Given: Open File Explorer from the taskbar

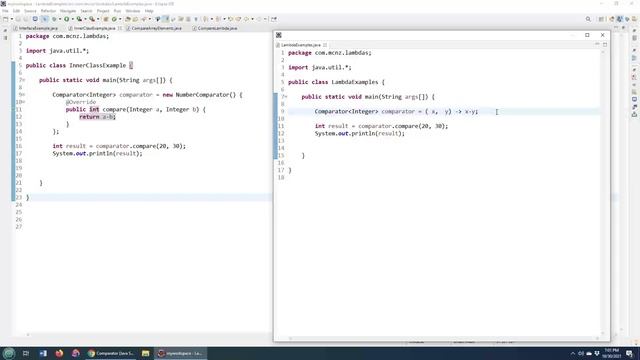Looking at the screenshot, I should 145,353.
